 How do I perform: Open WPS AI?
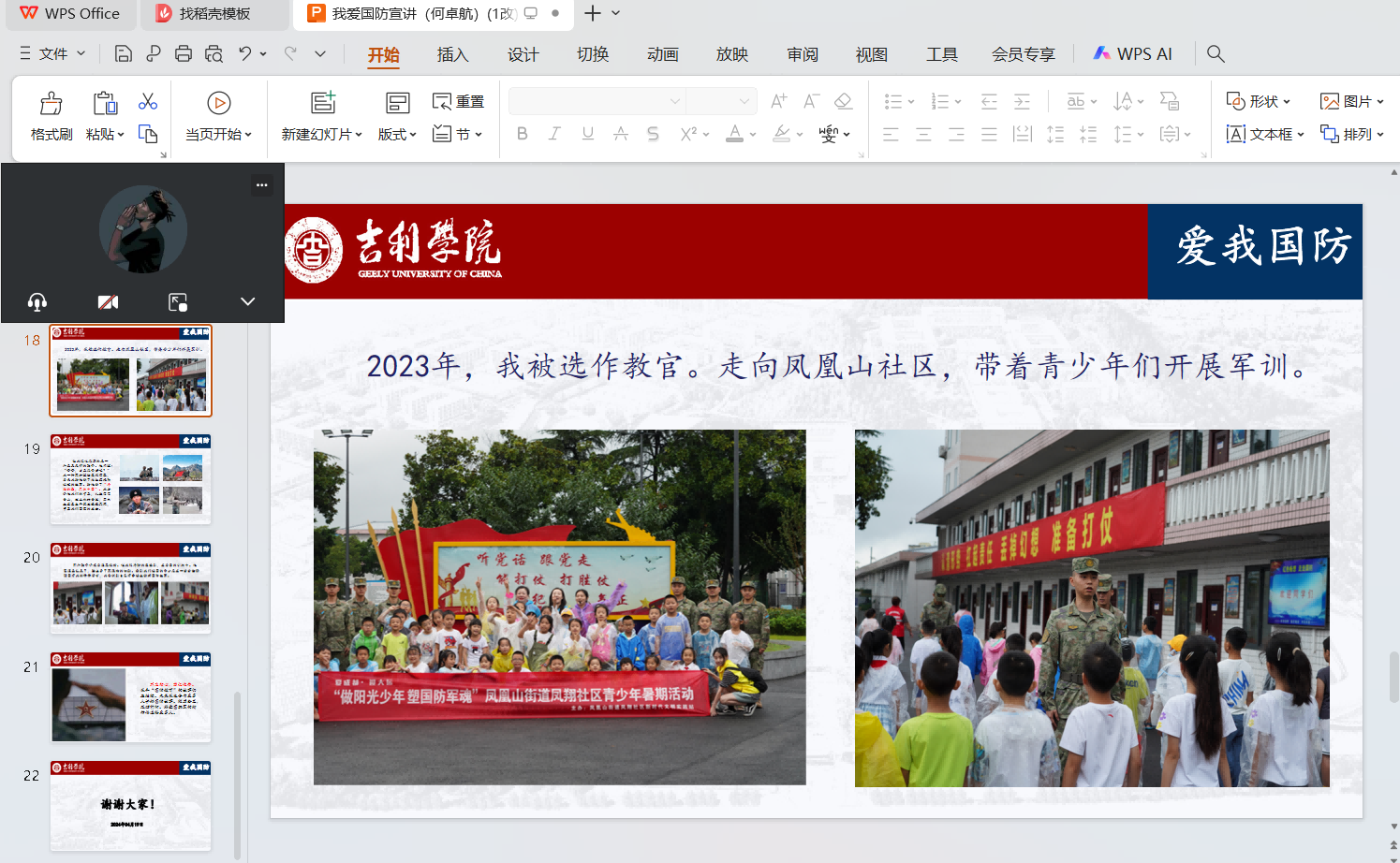coord(1132,53)
